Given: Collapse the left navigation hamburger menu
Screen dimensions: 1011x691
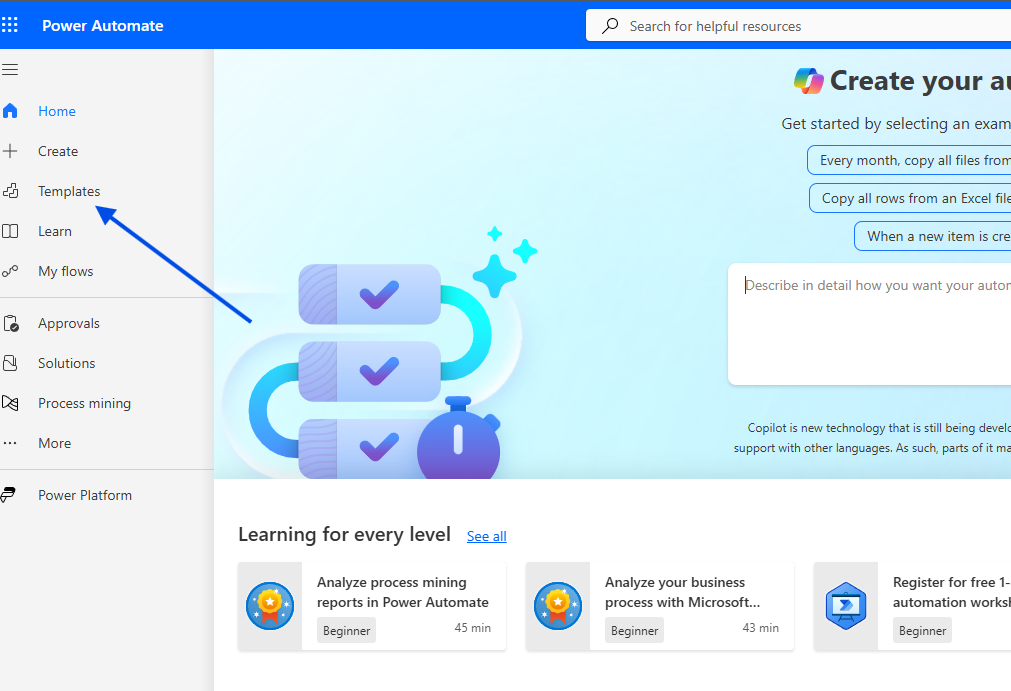Looking at the screenshot, I should tap(10, 70).
